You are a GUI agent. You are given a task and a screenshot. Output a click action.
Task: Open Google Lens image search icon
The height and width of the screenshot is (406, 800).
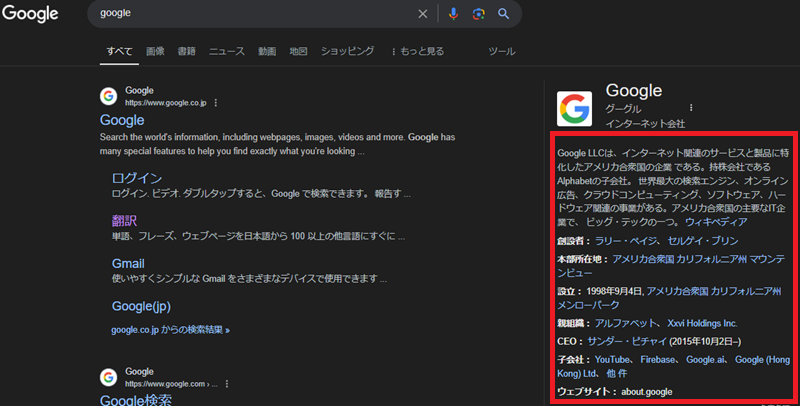pos(479,14)
